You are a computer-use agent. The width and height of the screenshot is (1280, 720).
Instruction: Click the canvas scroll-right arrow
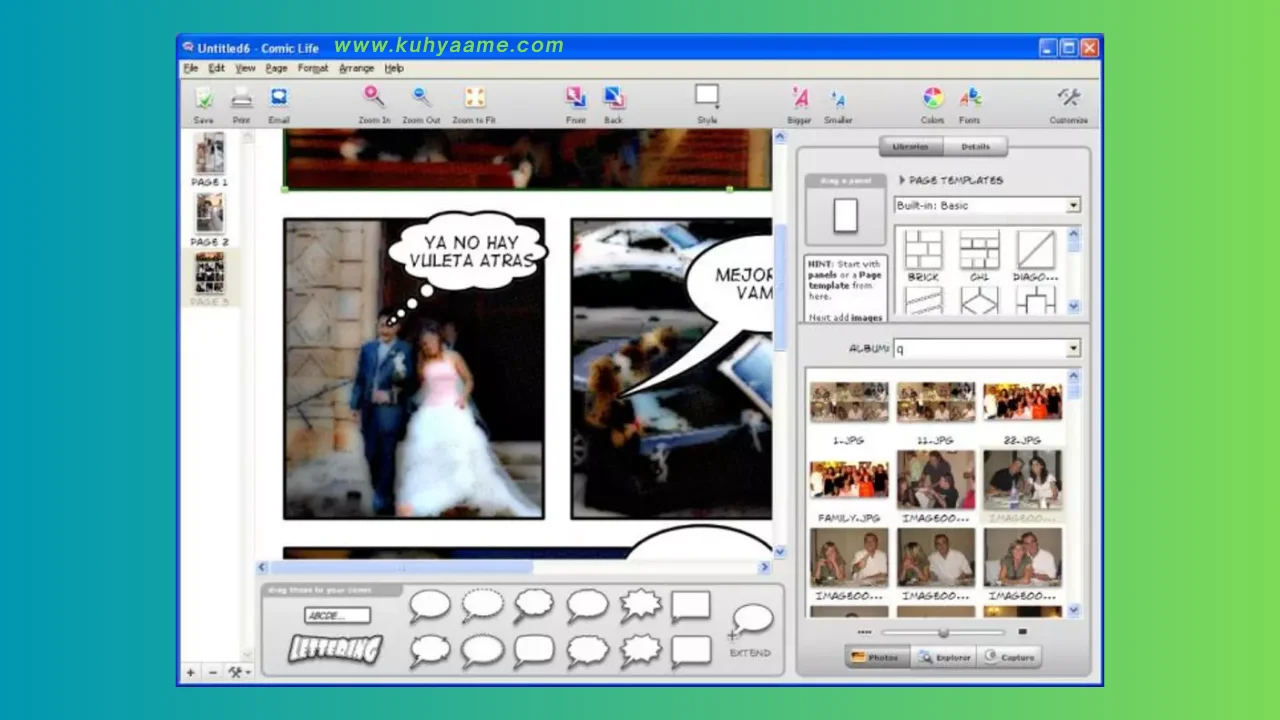[x=765, y=567]
